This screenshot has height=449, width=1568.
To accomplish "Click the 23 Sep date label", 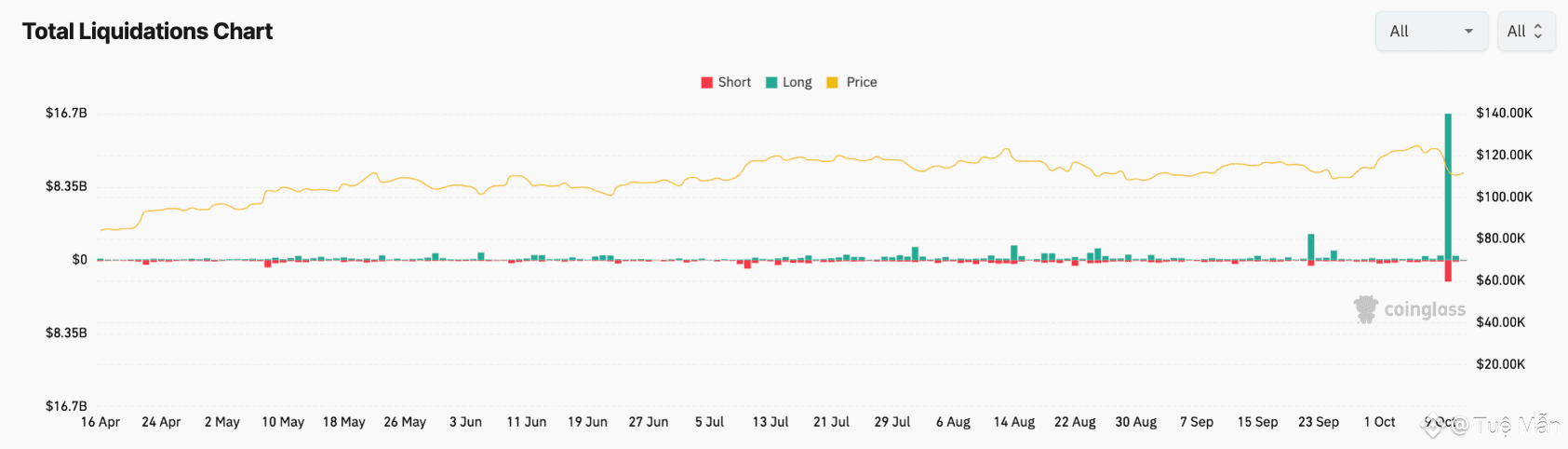I will (1319, 422).
